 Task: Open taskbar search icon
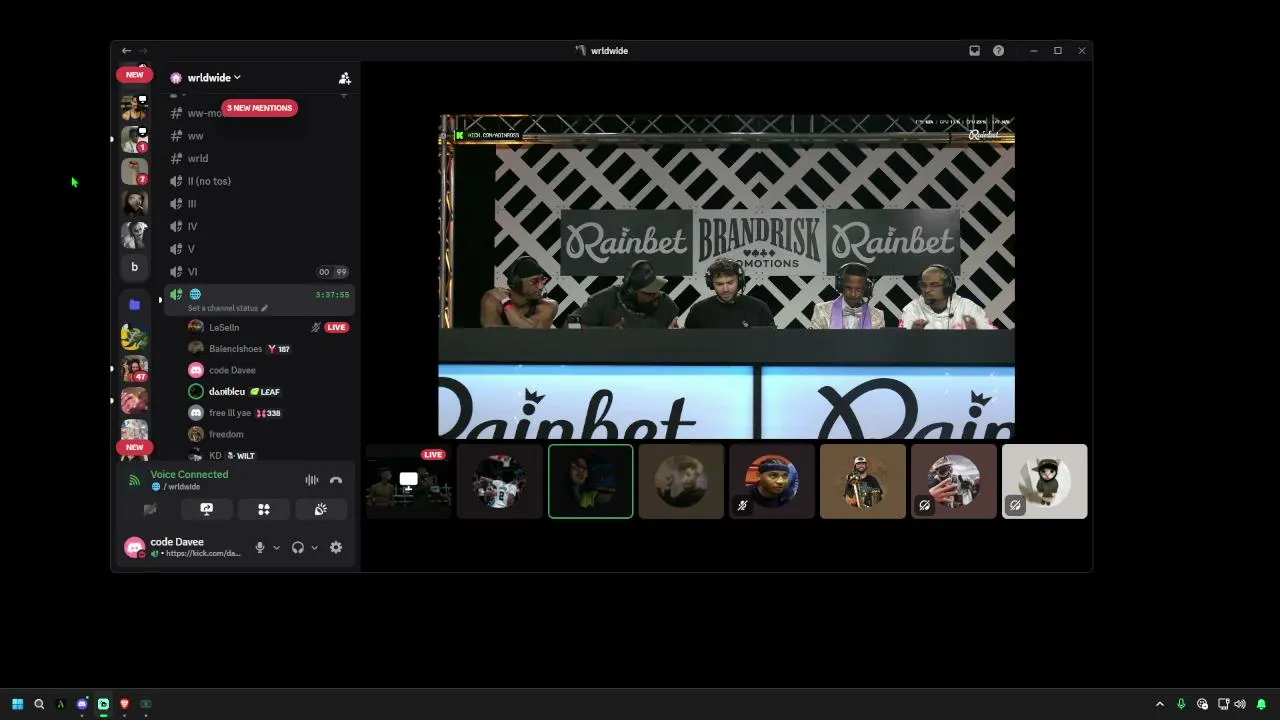click(39, 704)
